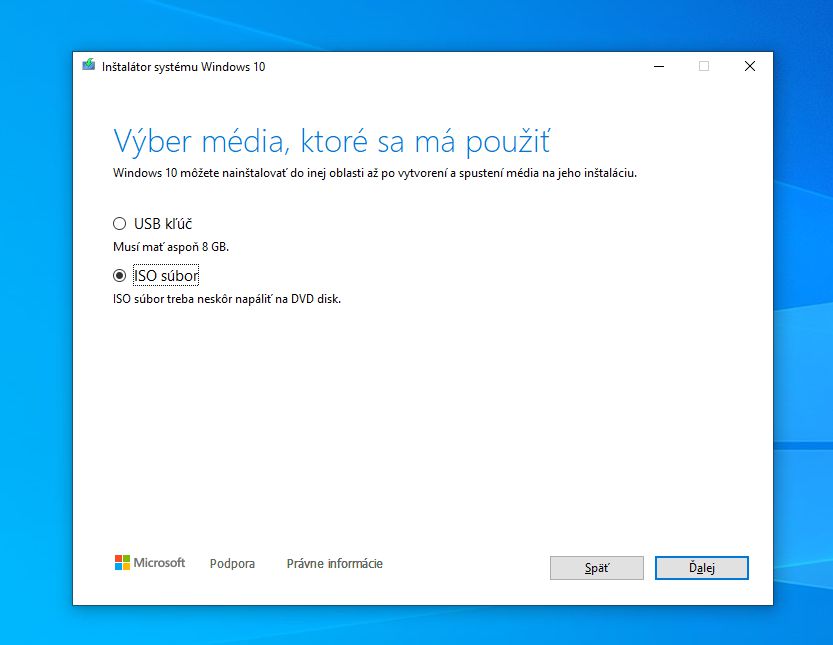Select the USB kľúč radio option
The image size is (833, 645).
click(120, 224)
